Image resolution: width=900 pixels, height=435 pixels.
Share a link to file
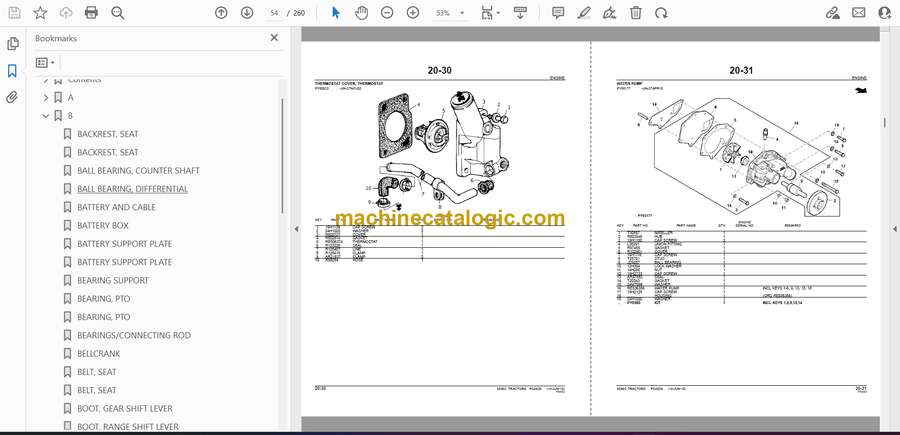pyautogui.click(x=832, y=13)
